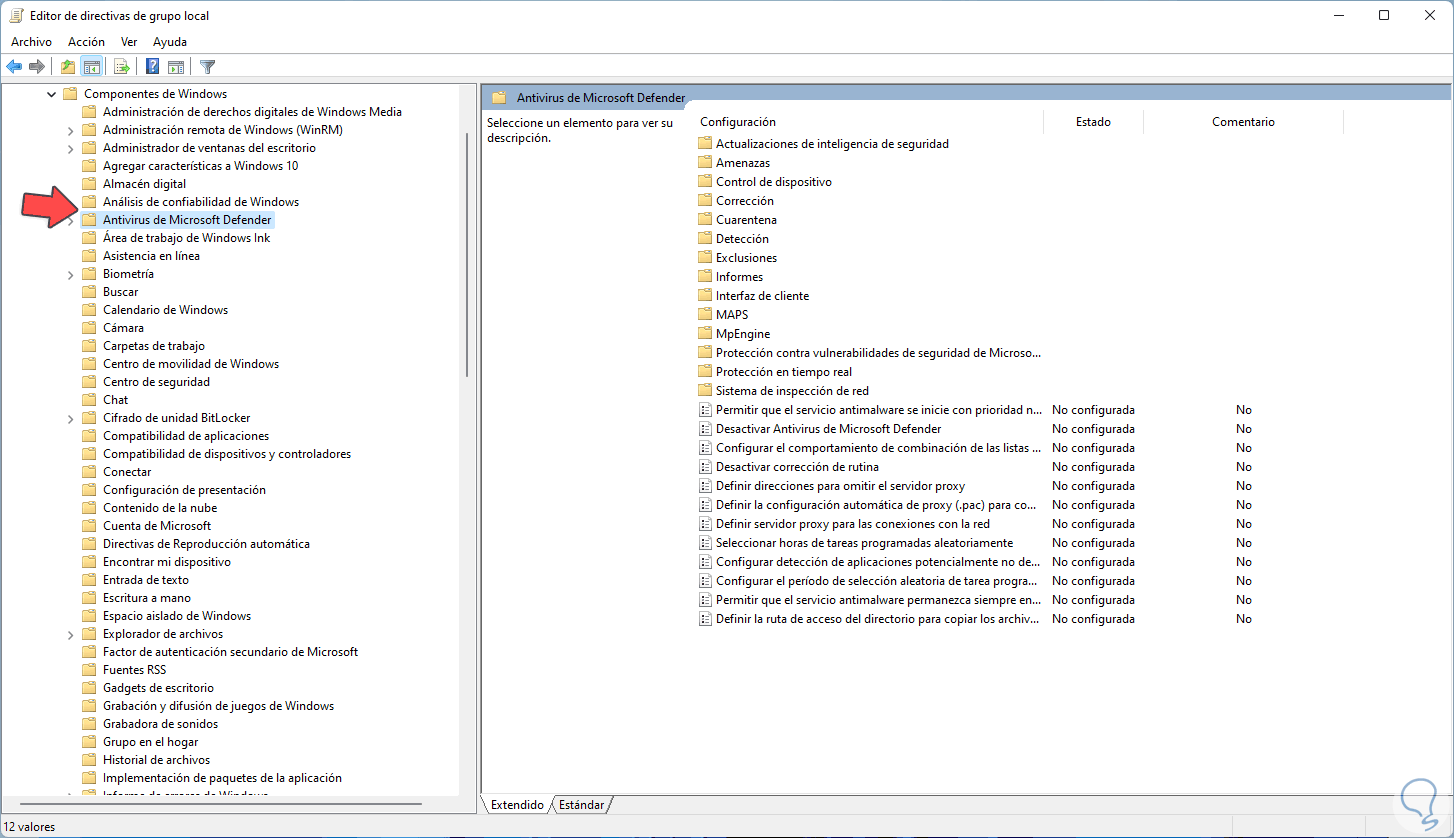Open the Ayuda menu
The width and height of the screenshot is (1454, 838).
pyautogui.click(x=170, y=42)
